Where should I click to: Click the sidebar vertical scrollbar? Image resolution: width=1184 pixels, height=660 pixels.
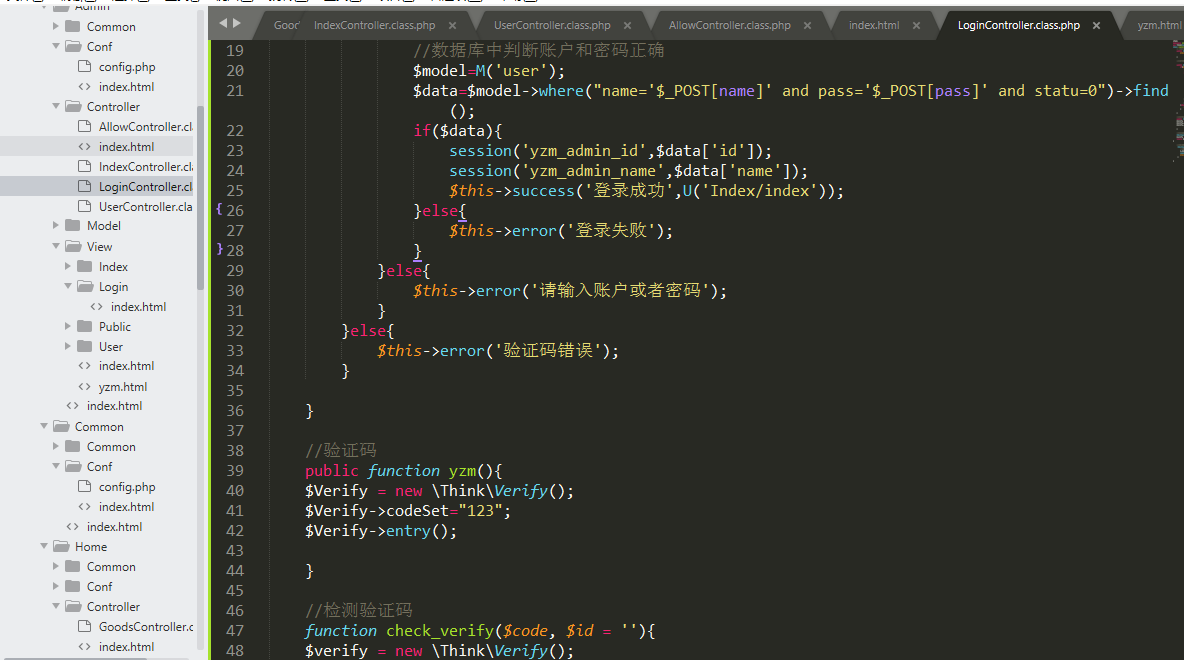click(200, 200)
